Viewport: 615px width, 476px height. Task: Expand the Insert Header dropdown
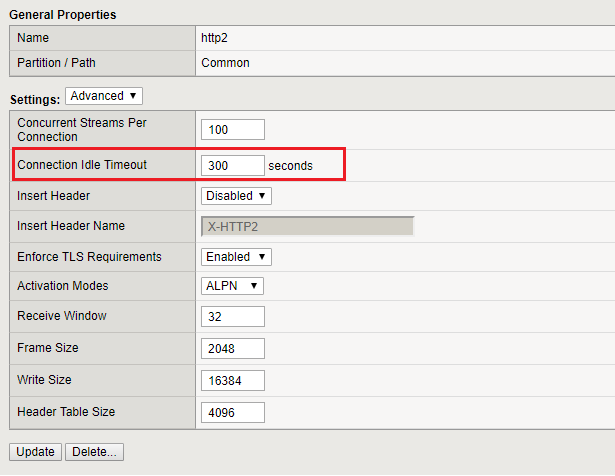point(236,196)
